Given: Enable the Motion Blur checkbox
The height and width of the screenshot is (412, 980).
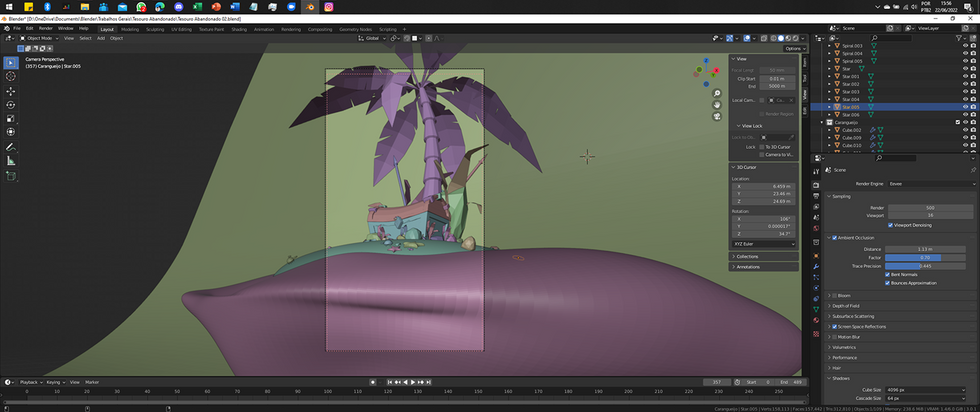Looking at the screenshot, I should pos(834,337).
